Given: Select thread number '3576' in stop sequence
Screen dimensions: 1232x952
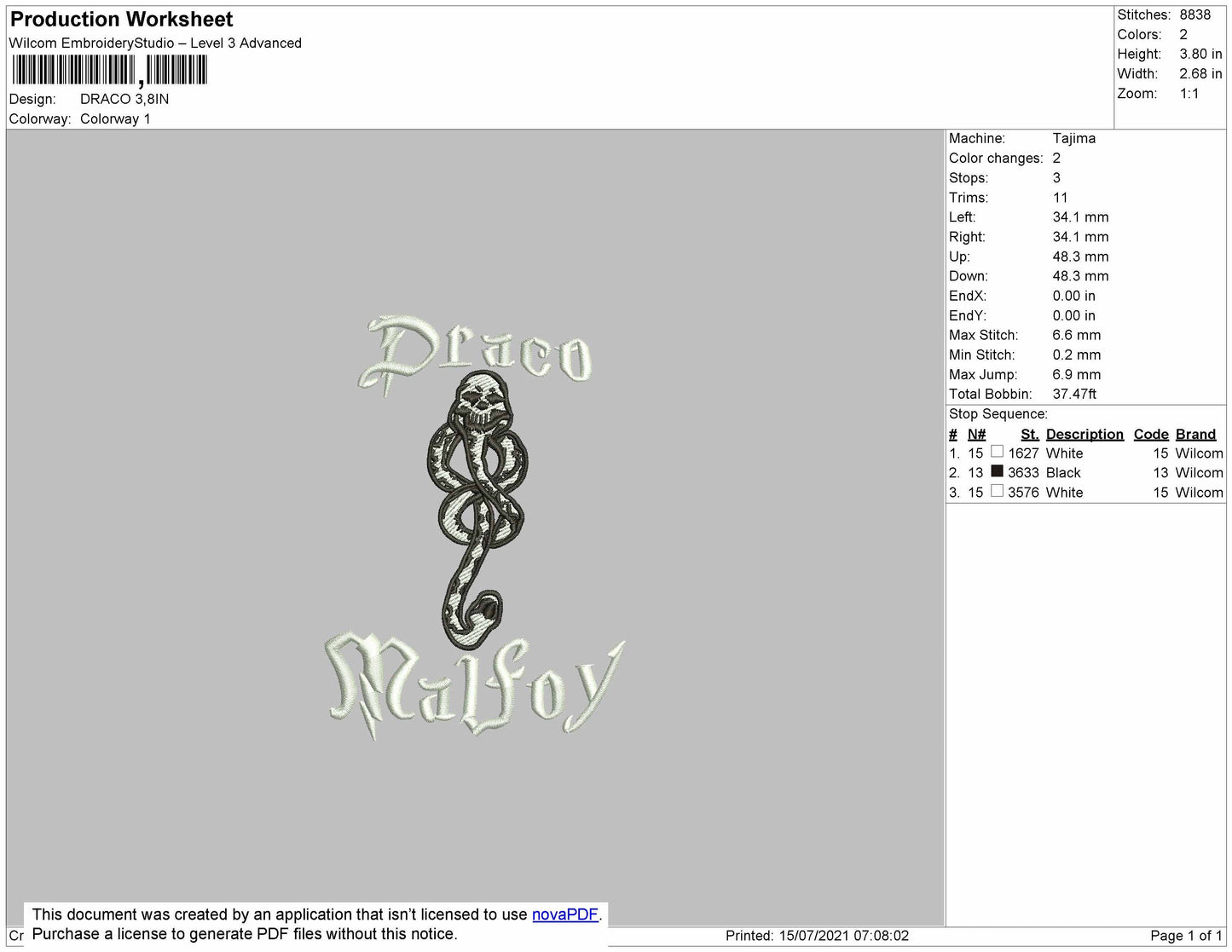Looking at the screenshot, I should pos(1023,493).
